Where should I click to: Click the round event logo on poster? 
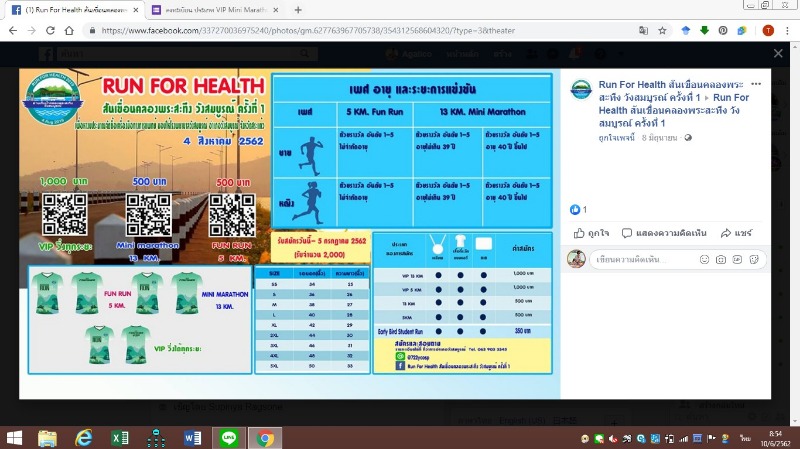pos(52,98)
